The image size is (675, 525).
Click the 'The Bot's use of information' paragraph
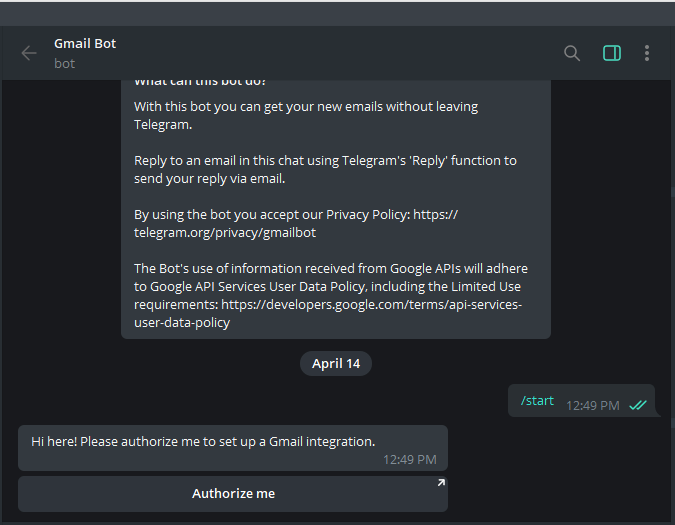tap(331, 295)
